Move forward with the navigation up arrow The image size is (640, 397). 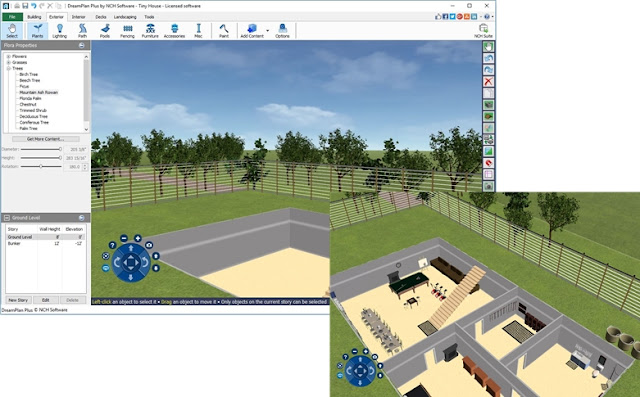(x=131, y=248)
